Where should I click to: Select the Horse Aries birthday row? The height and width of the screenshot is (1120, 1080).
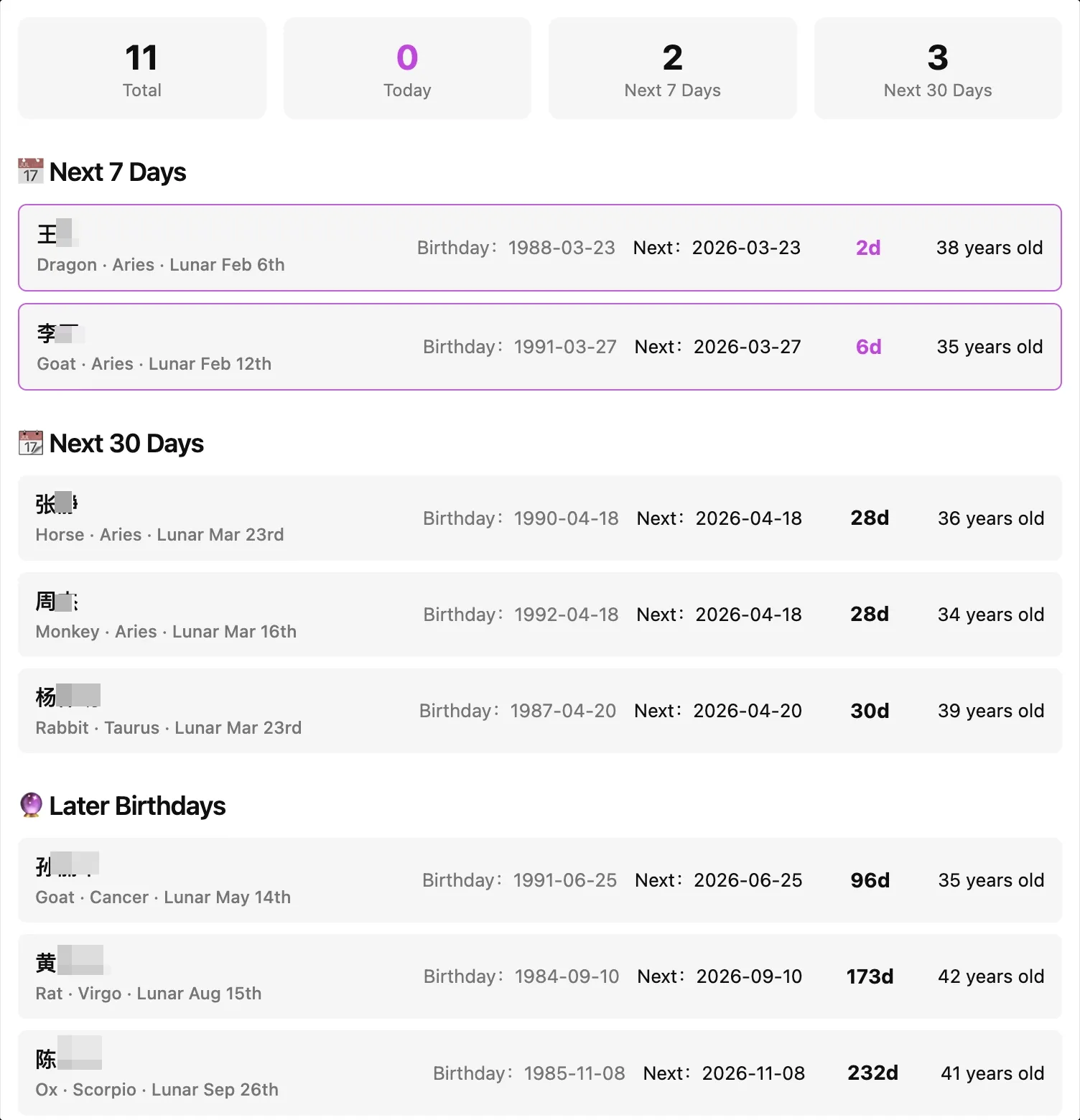tap(540, 518)
